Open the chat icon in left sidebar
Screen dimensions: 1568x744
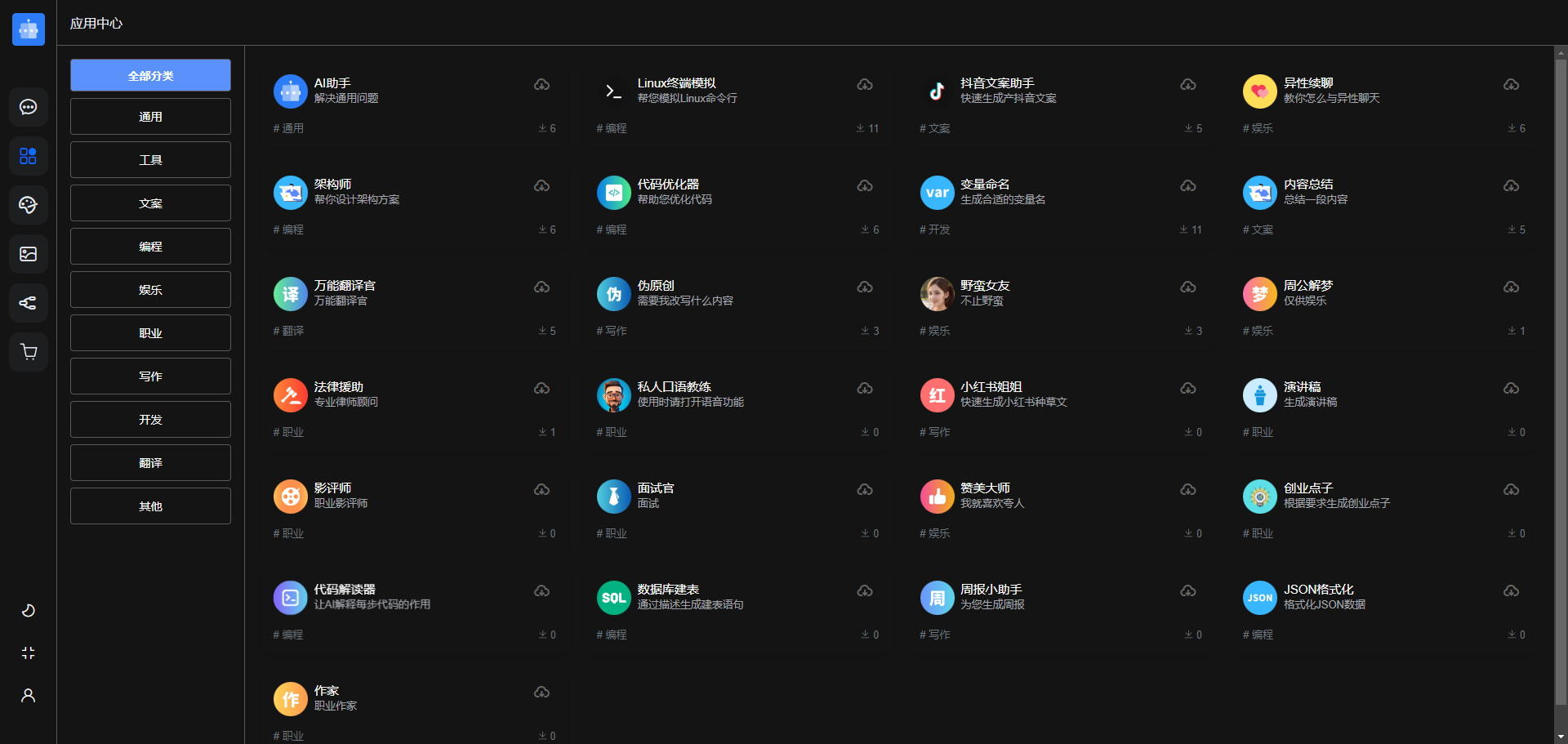[28, 107]
